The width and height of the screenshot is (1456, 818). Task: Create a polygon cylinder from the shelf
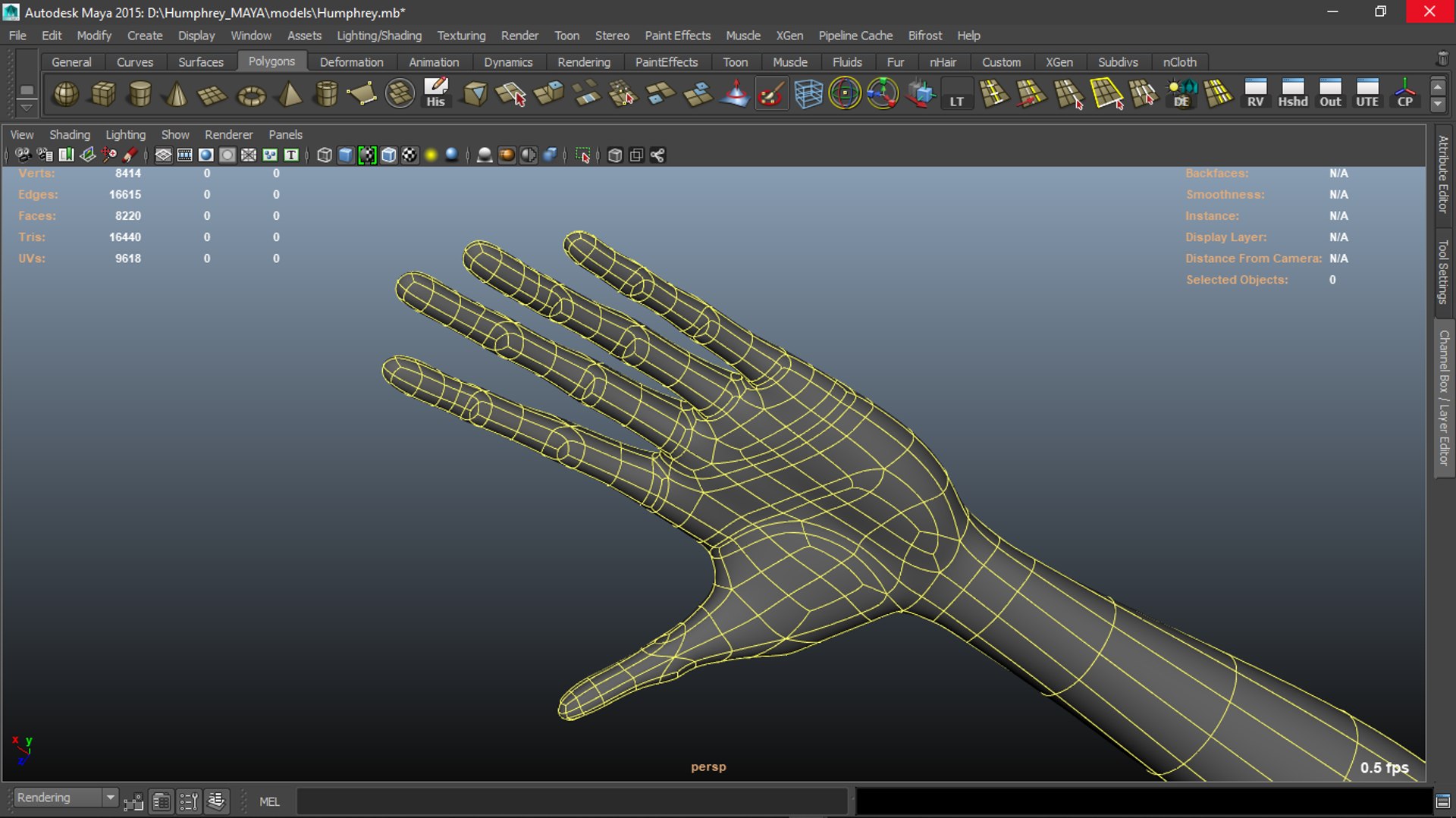tap(140, 94)
